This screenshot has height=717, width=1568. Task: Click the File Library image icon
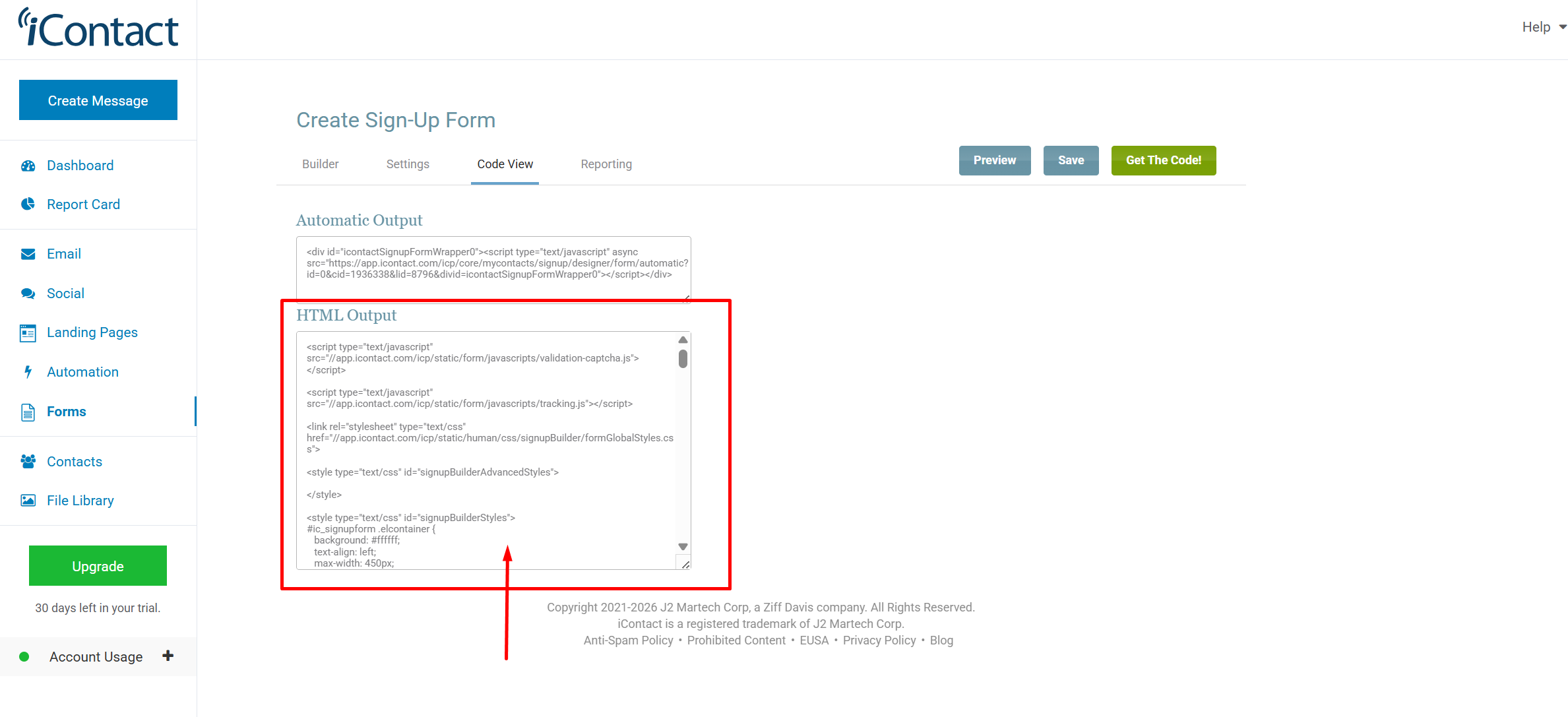click(x=28, y=501)
